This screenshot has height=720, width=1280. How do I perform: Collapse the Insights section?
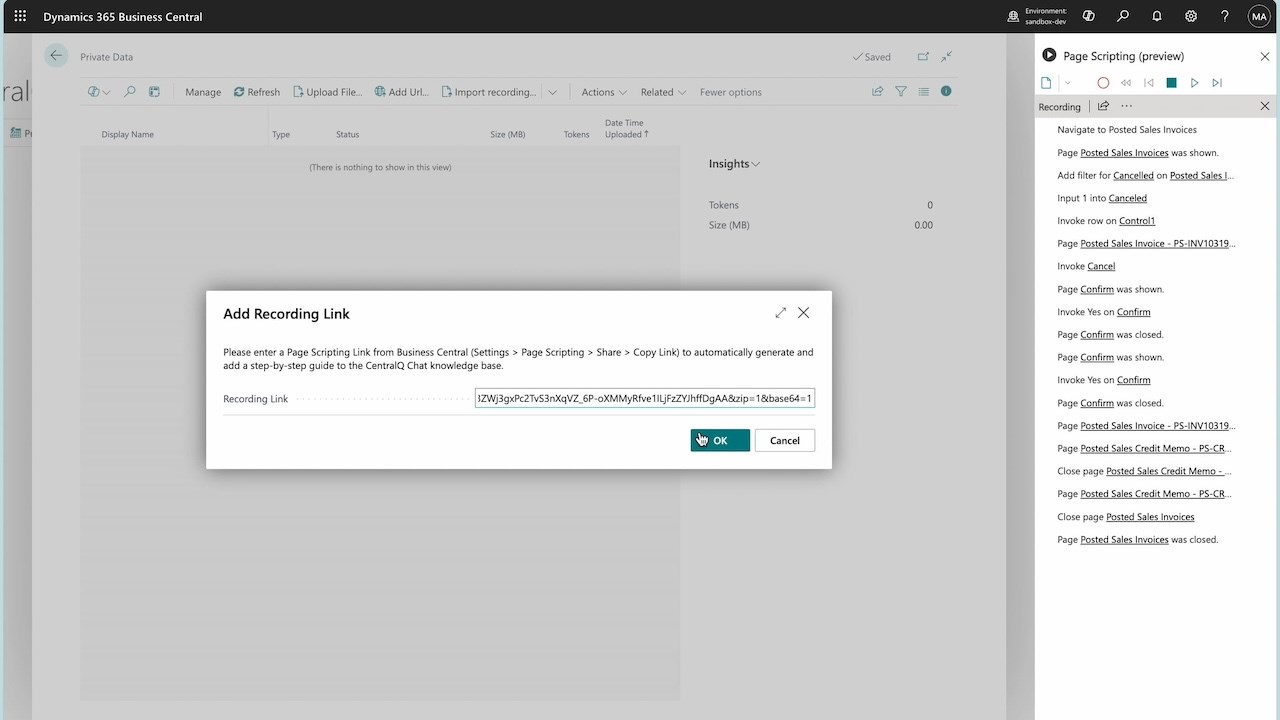(734, 164)
